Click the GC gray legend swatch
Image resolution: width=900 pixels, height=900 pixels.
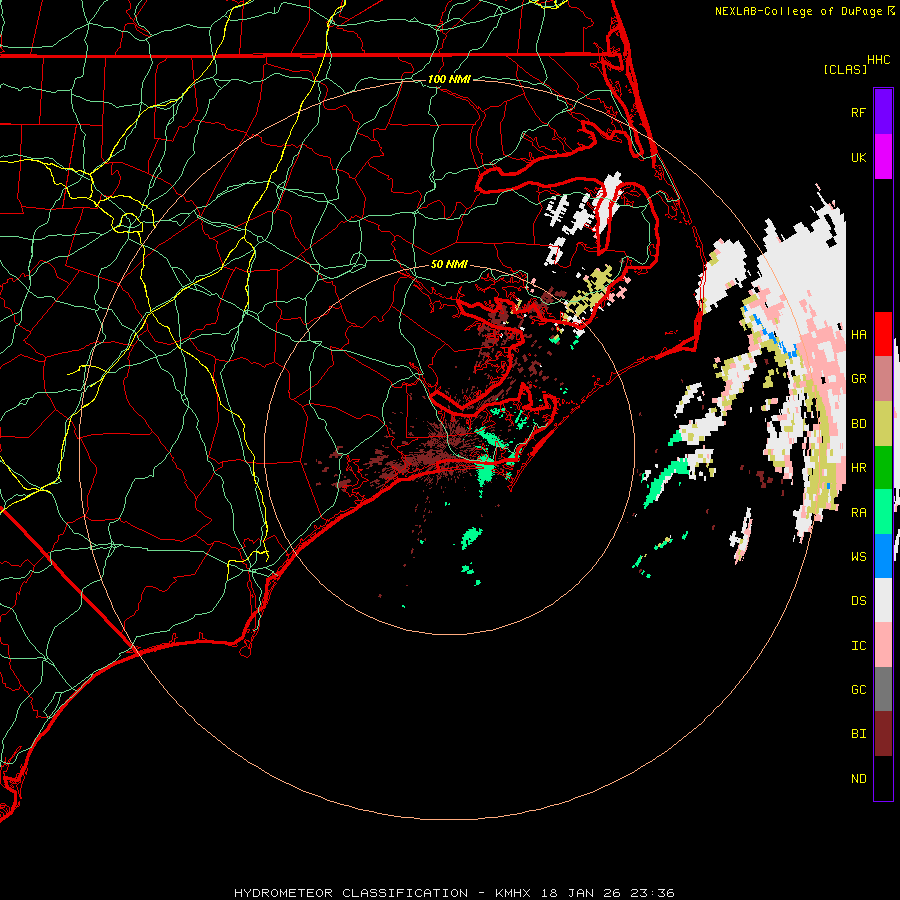pyautogui.click(x=883, y=689)
